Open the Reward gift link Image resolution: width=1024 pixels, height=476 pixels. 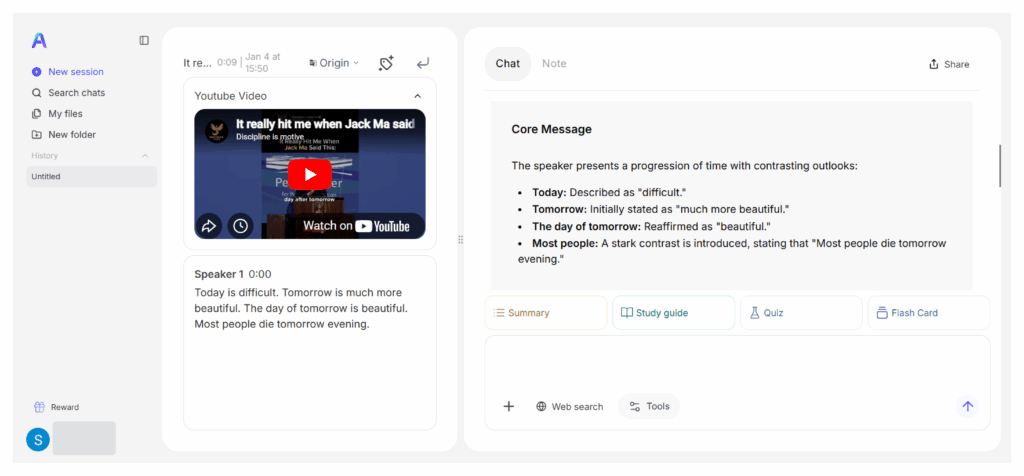[x=56, y=407]
